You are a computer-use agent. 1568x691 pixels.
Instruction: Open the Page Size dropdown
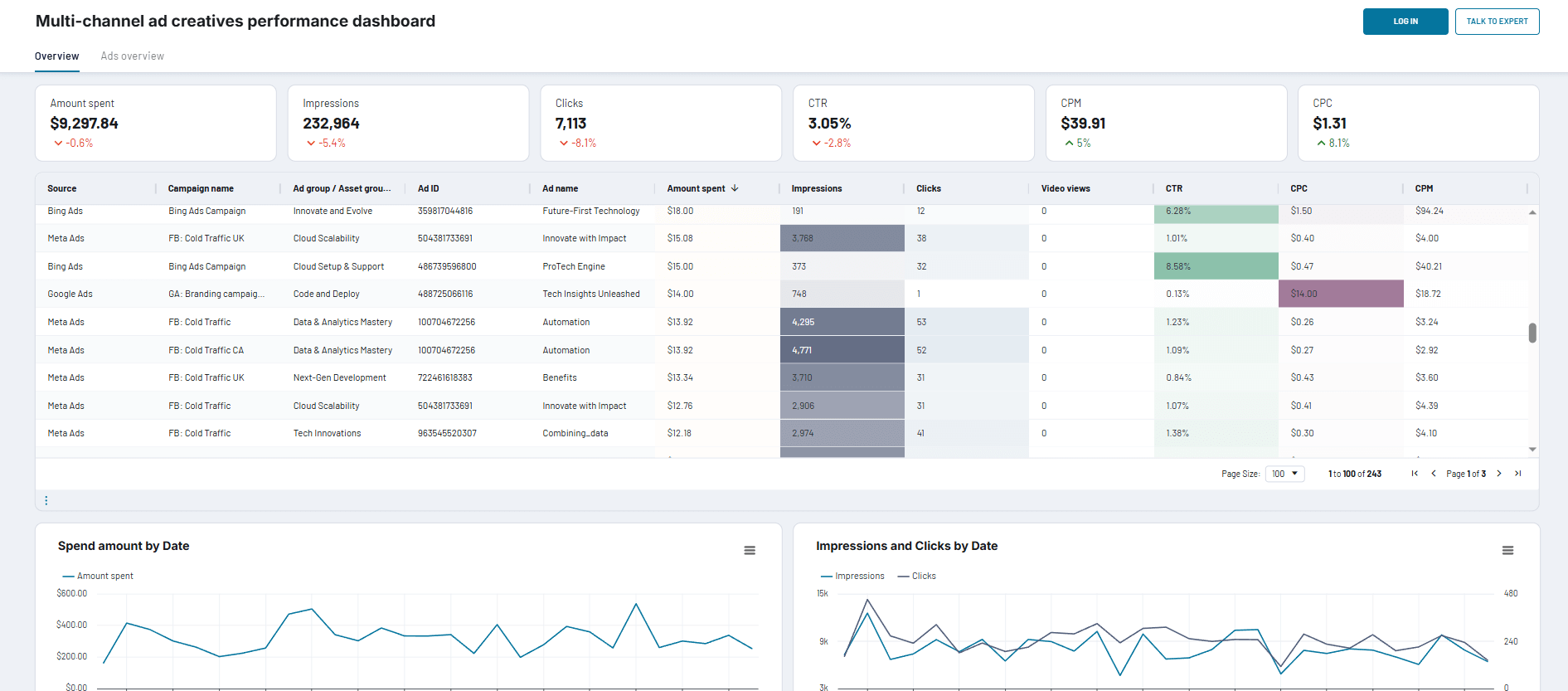[x=1284, y=474]
